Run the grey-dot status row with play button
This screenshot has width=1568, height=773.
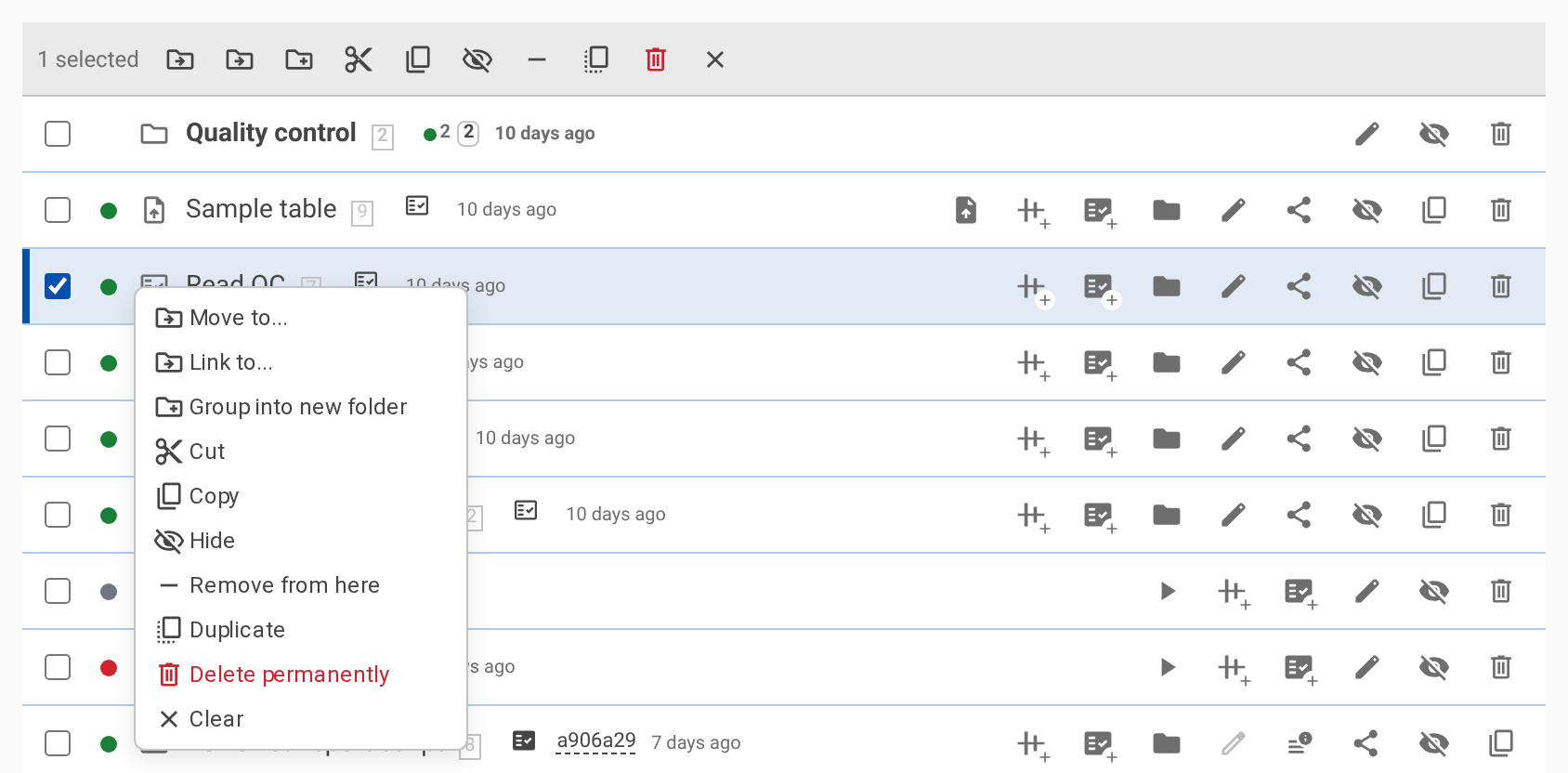1168,591
